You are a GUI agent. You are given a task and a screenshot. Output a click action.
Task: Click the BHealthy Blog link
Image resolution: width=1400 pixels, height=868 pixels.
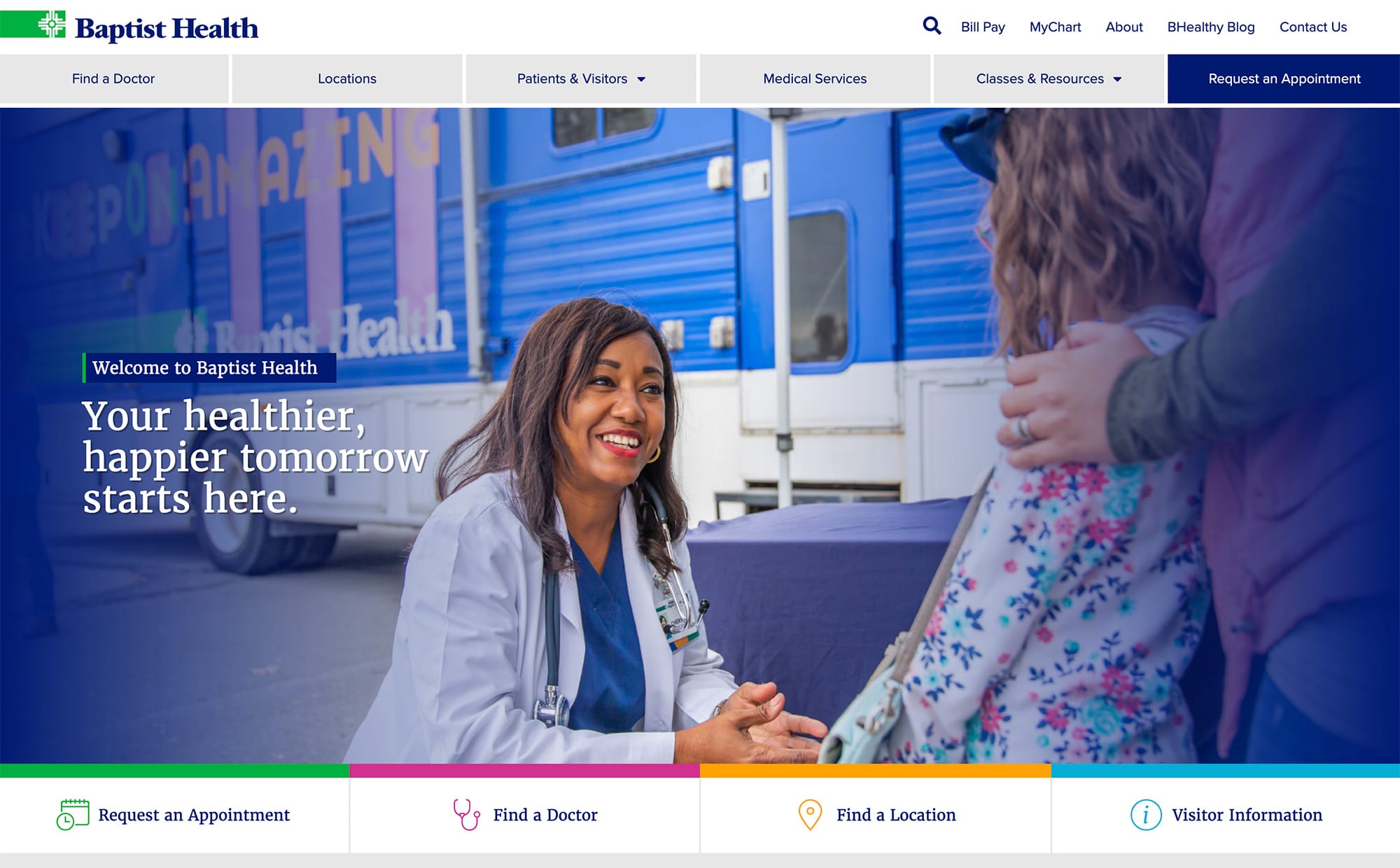[1210, 27]
